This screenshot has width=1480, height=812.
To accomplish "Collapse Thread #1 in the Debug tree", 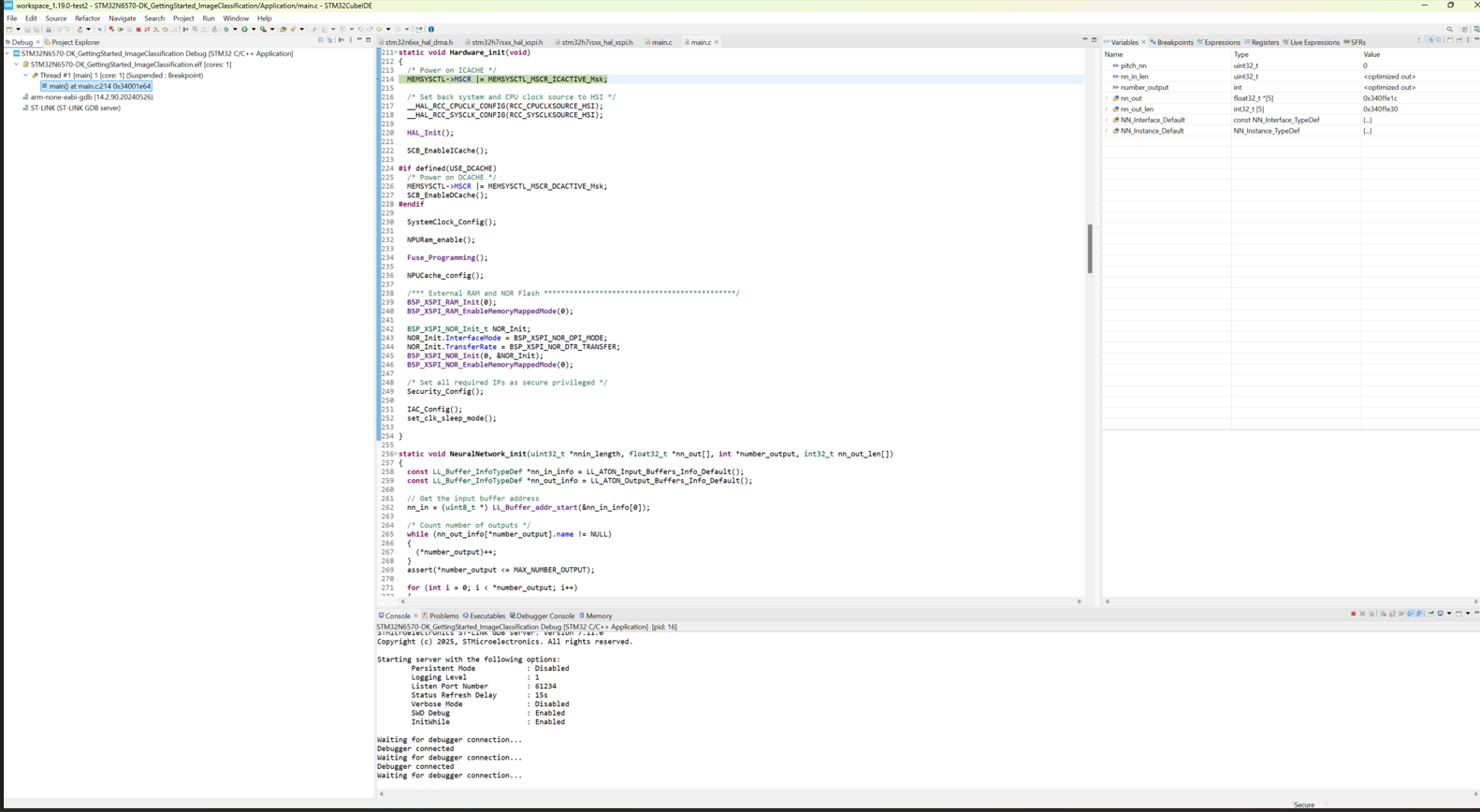I will (x=25, y=75).
